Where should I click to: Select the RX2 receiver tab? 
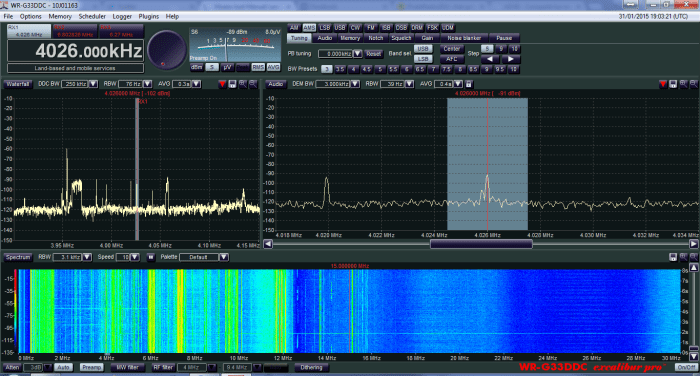point(74,31)
